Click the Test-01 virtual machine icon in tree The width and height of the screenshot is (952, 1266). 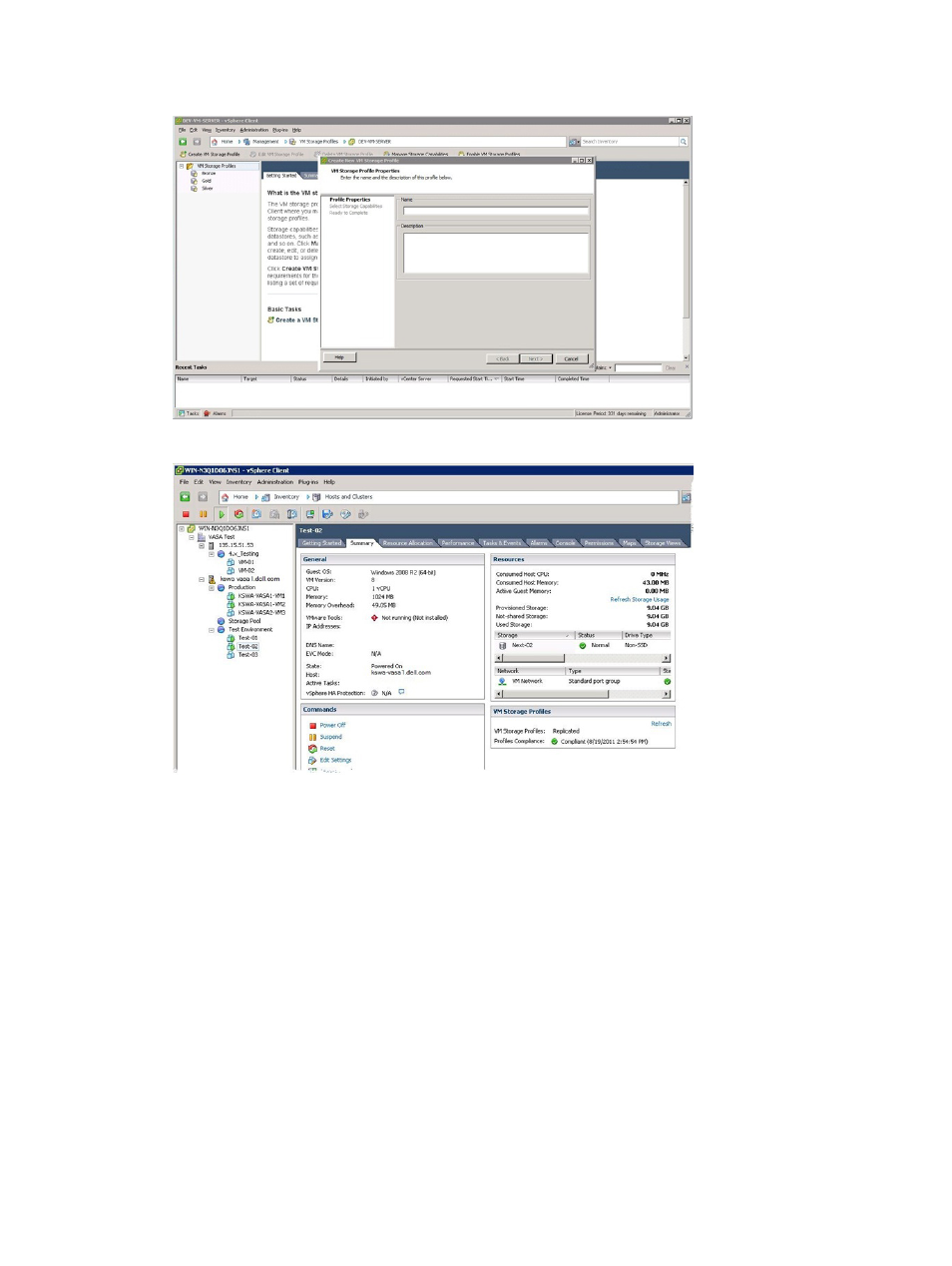tap(231, 638)
